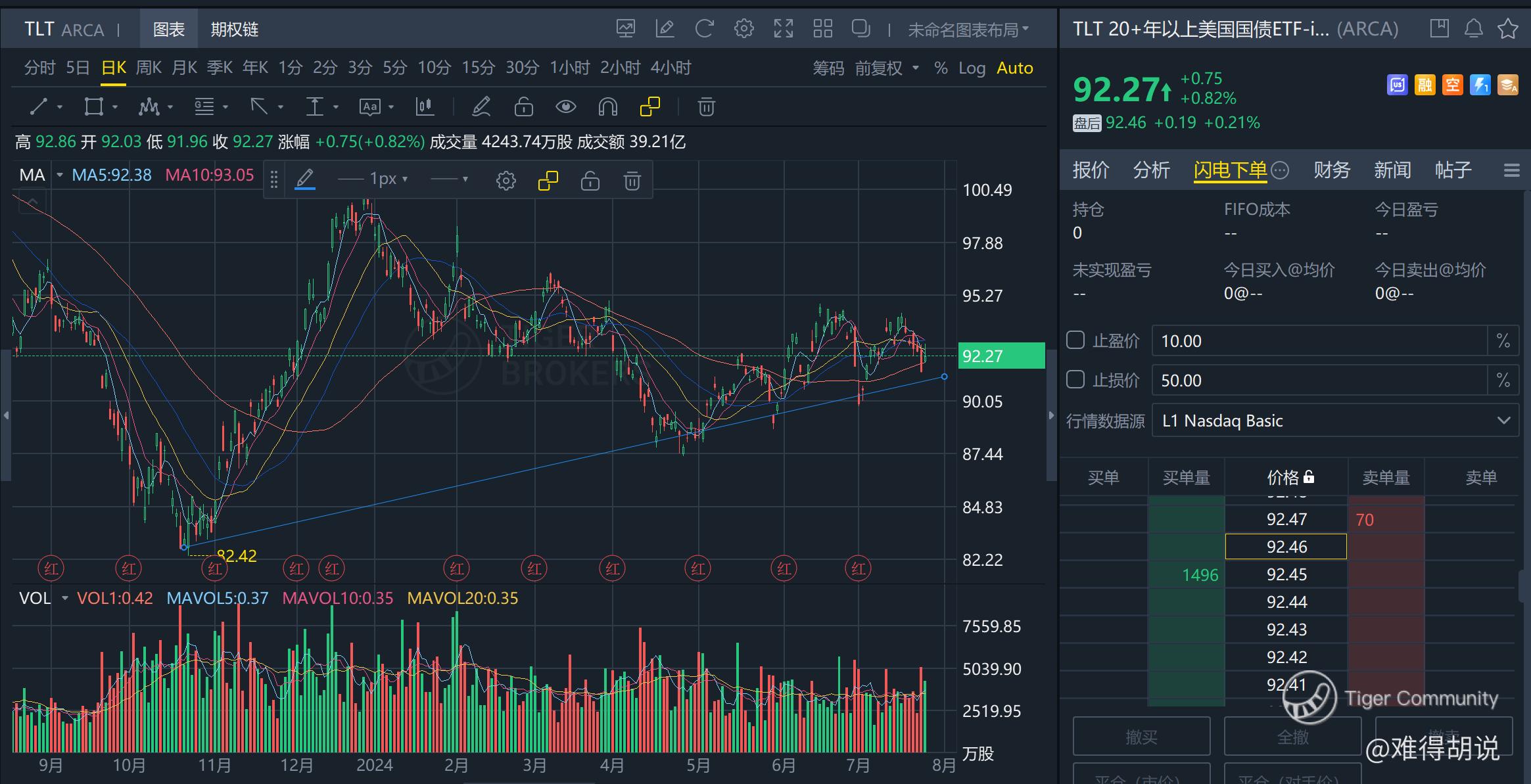Image resolution: width=1531 pixels, height=784 pixels.
Task: Click the magnet snap drawing tool icon
Action: pos(607,106)
